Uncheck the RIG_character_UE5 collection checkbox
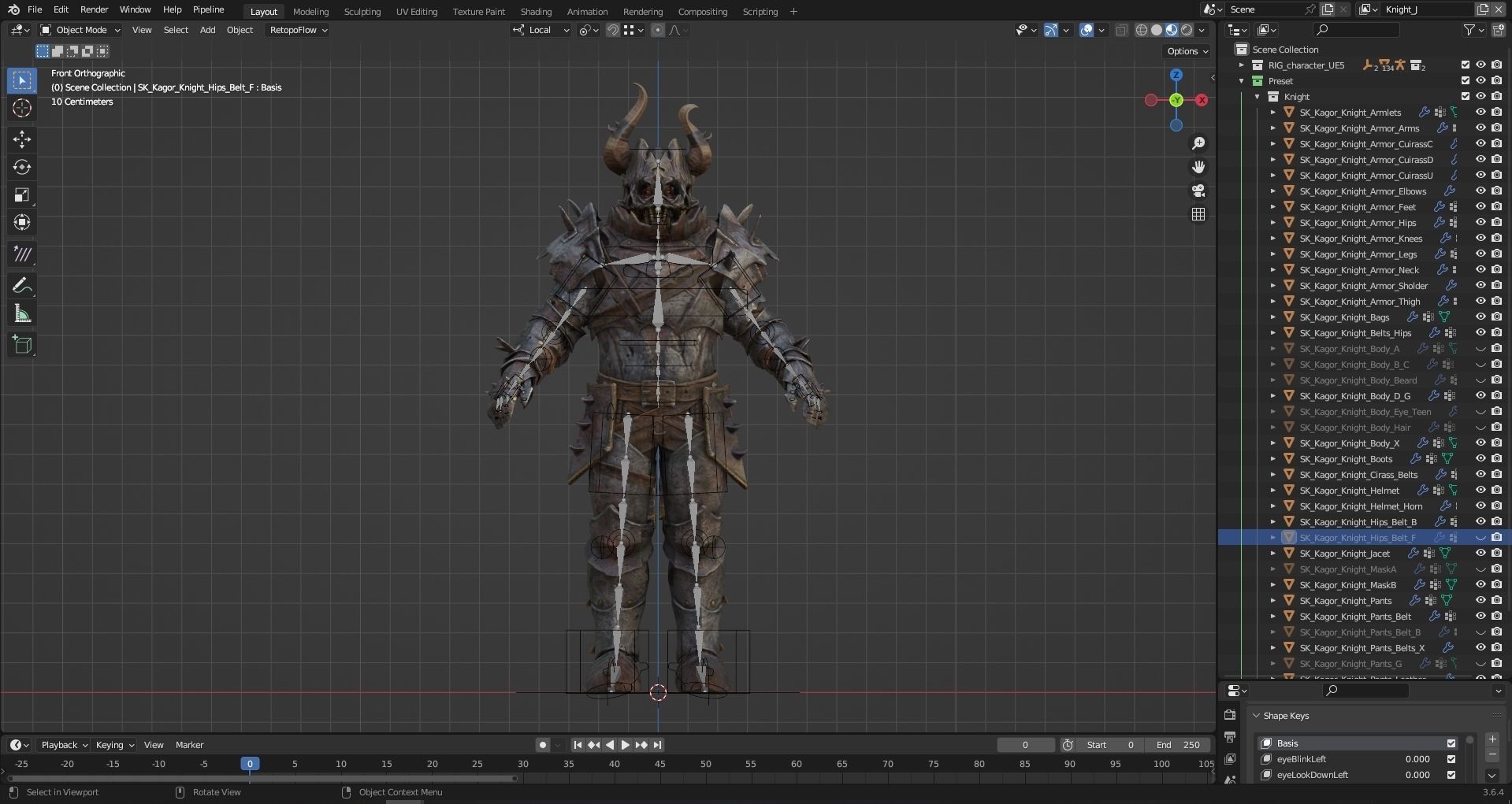 [1466, 65]
